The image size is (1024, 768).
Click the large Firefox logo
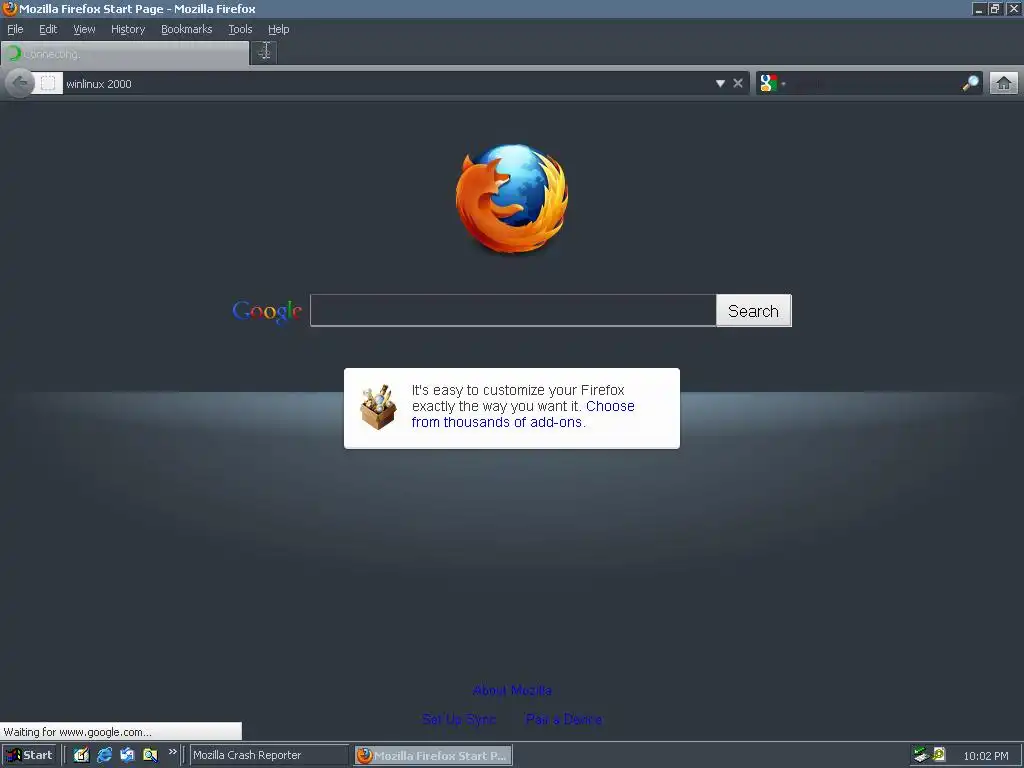512,199
